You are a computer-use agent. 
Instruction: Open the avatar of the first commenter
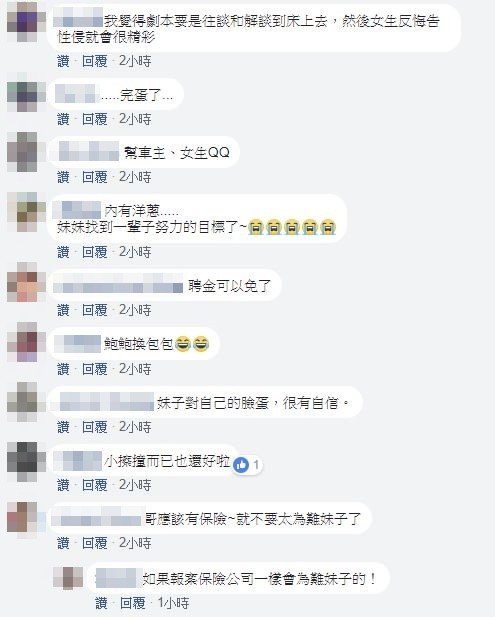(22, 22)
